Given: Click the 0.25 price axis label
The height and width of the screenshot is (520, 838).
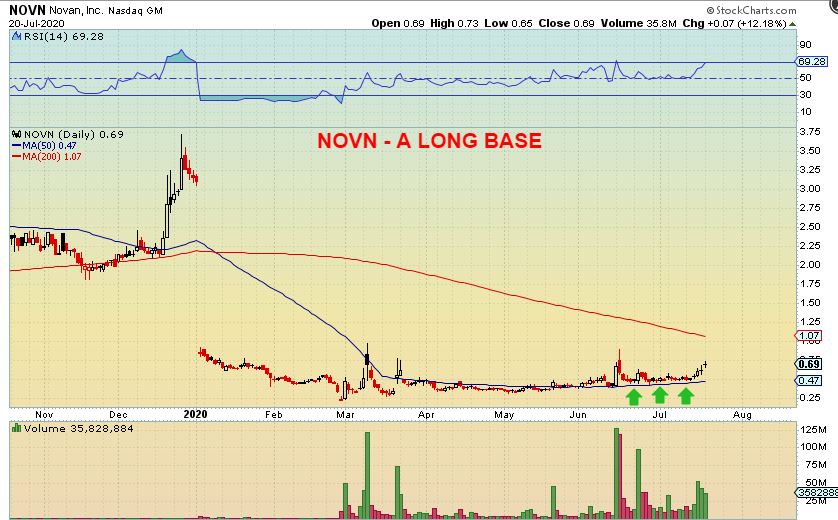Looking at the screenshot, I should coord(810,398).
